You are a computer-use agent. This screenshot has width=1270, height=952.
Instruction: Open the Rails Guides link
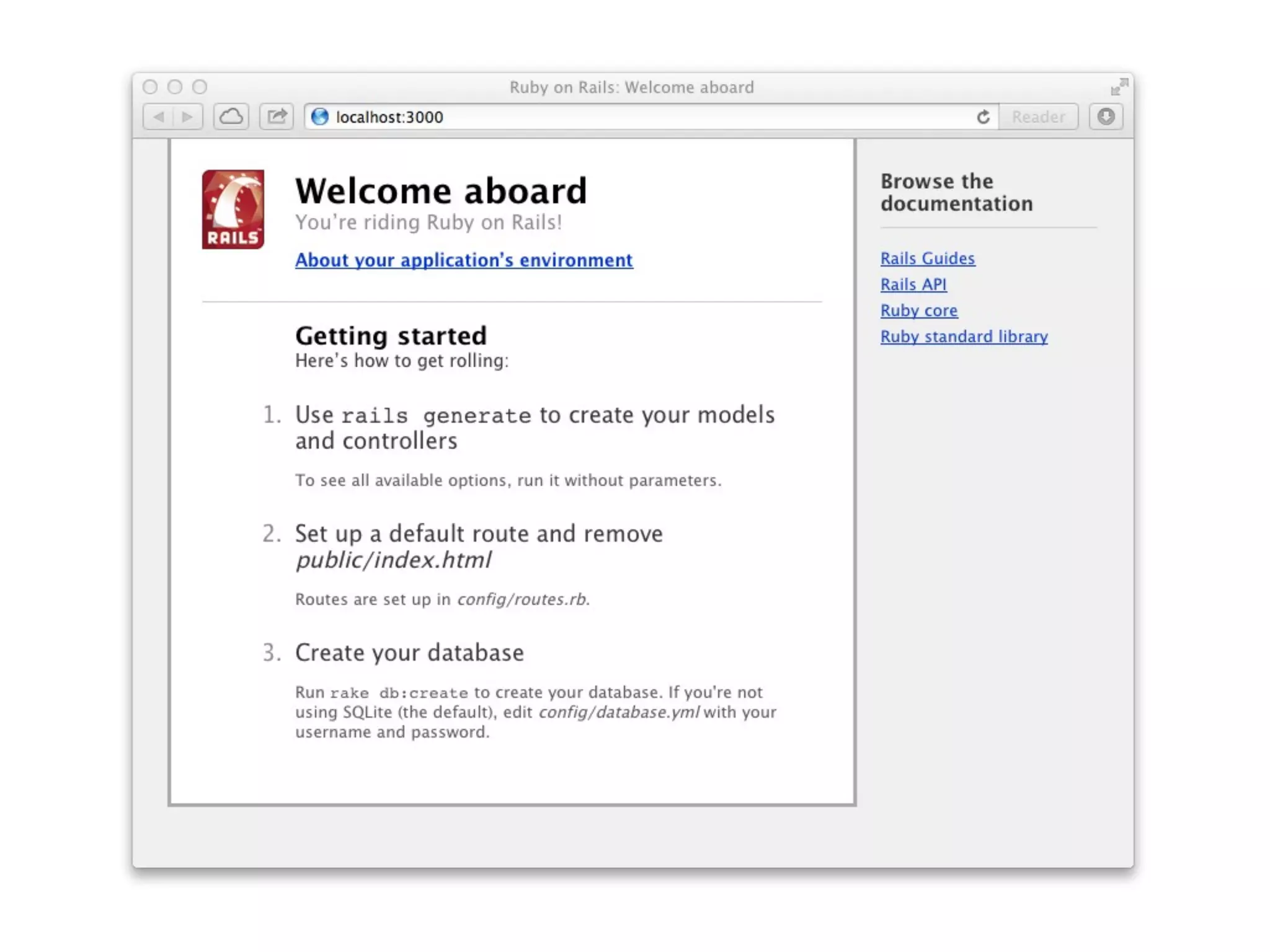tap(927, 258)
